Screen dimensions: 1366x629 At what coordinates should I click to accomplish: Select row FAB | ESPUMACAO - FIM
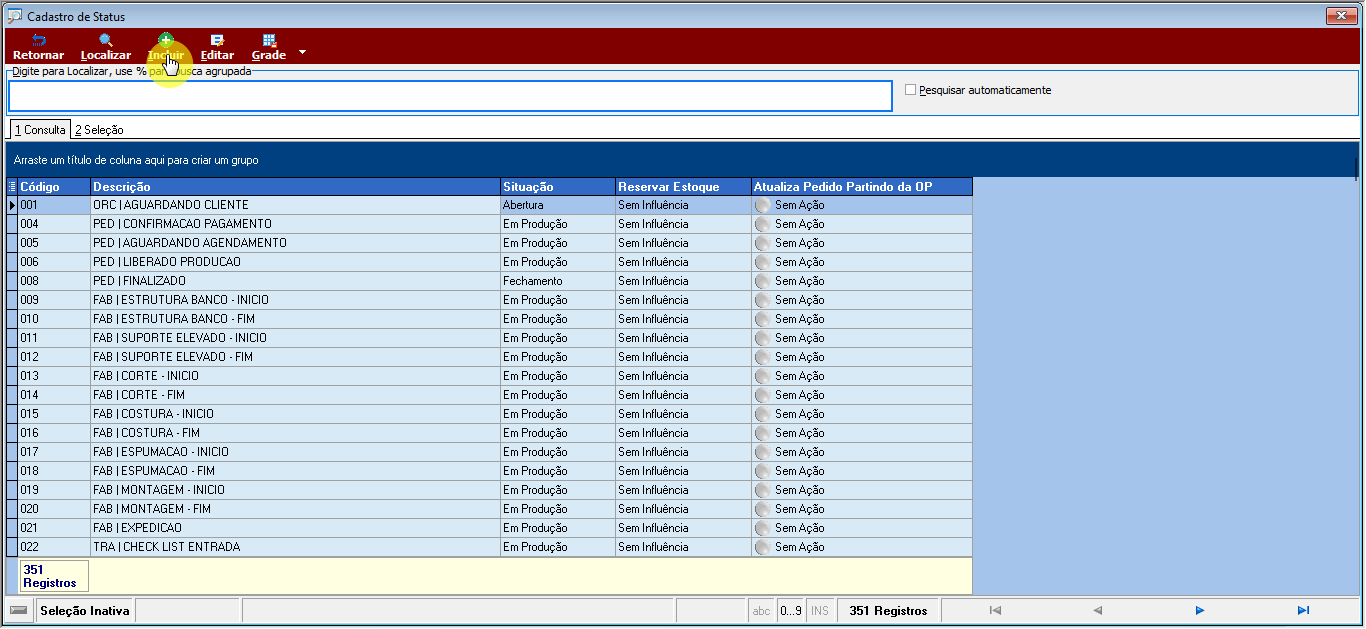point(489,471)
